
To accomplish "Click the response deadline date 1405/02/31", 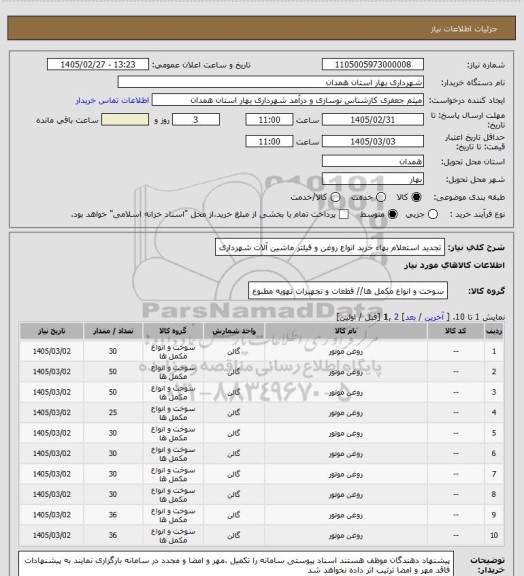I will pyautogui.click(x=373, y=120).
